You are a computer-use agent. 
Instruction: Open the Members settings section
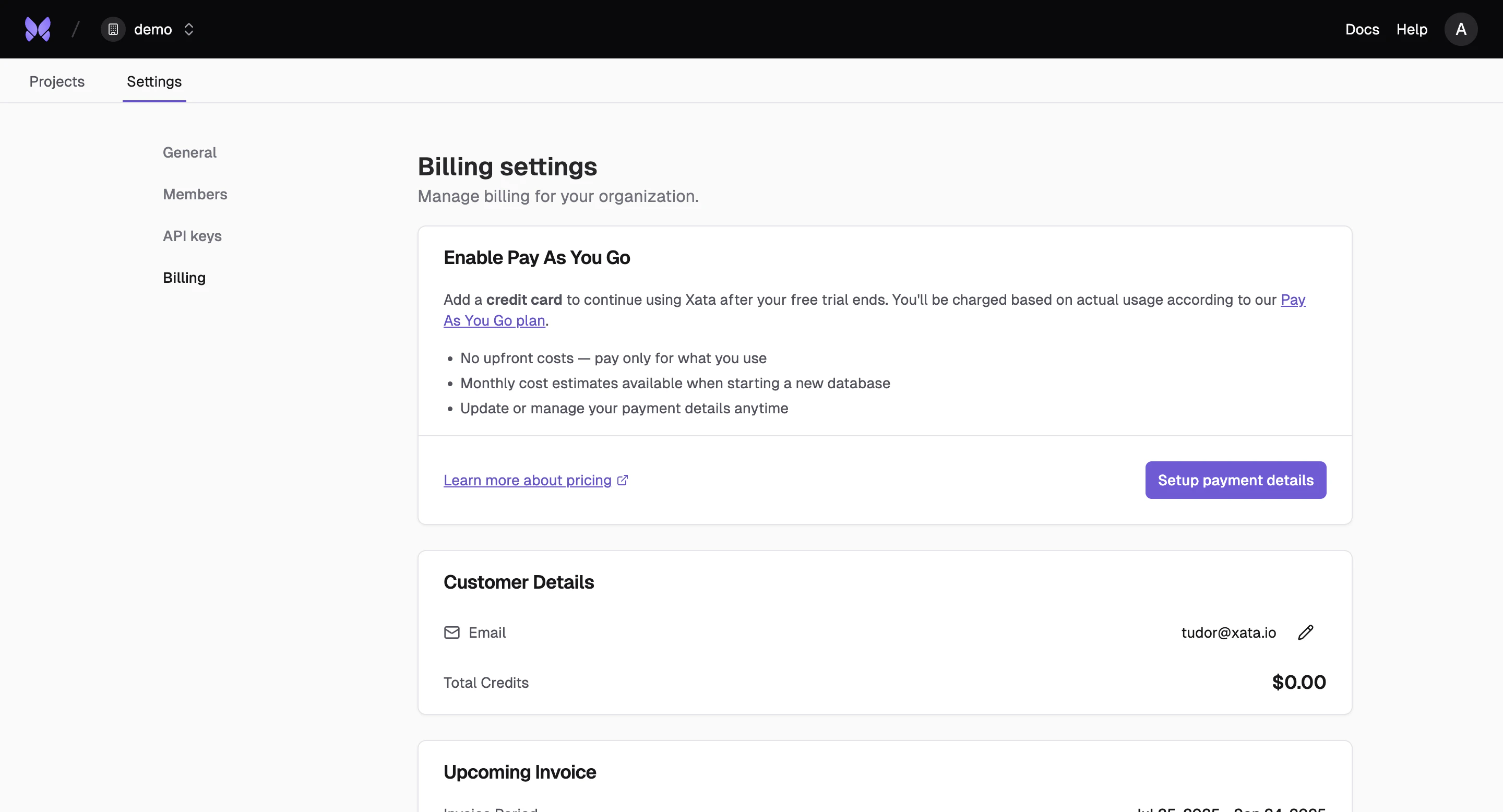(x=194, y=194)
